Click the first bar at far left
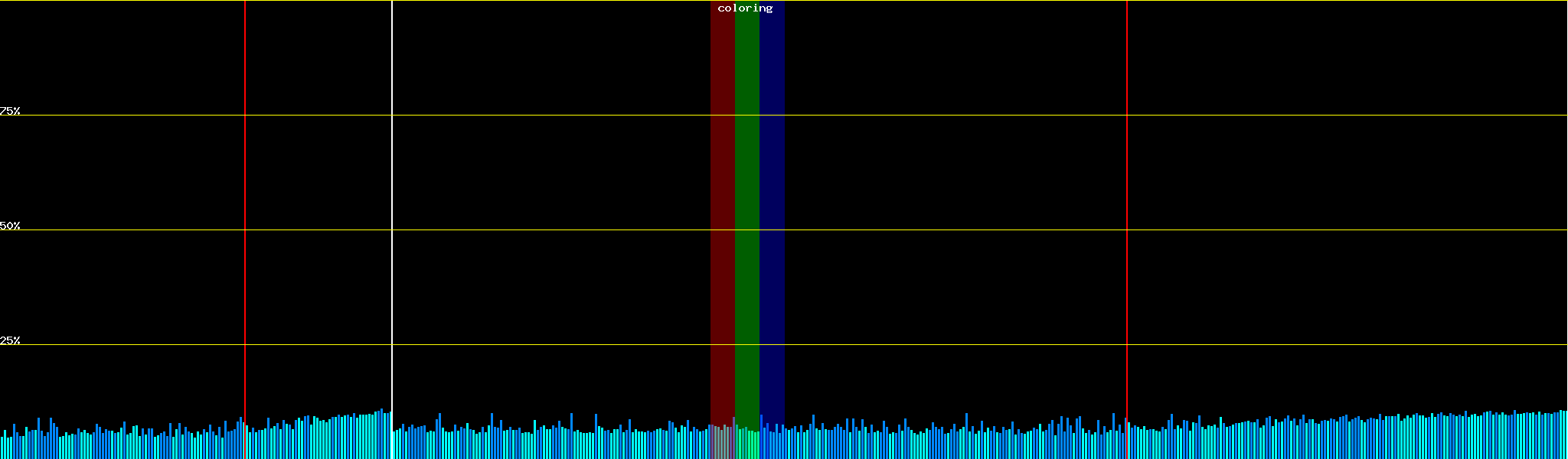This screenshot has width=1568, height=459. coord(2,448)
